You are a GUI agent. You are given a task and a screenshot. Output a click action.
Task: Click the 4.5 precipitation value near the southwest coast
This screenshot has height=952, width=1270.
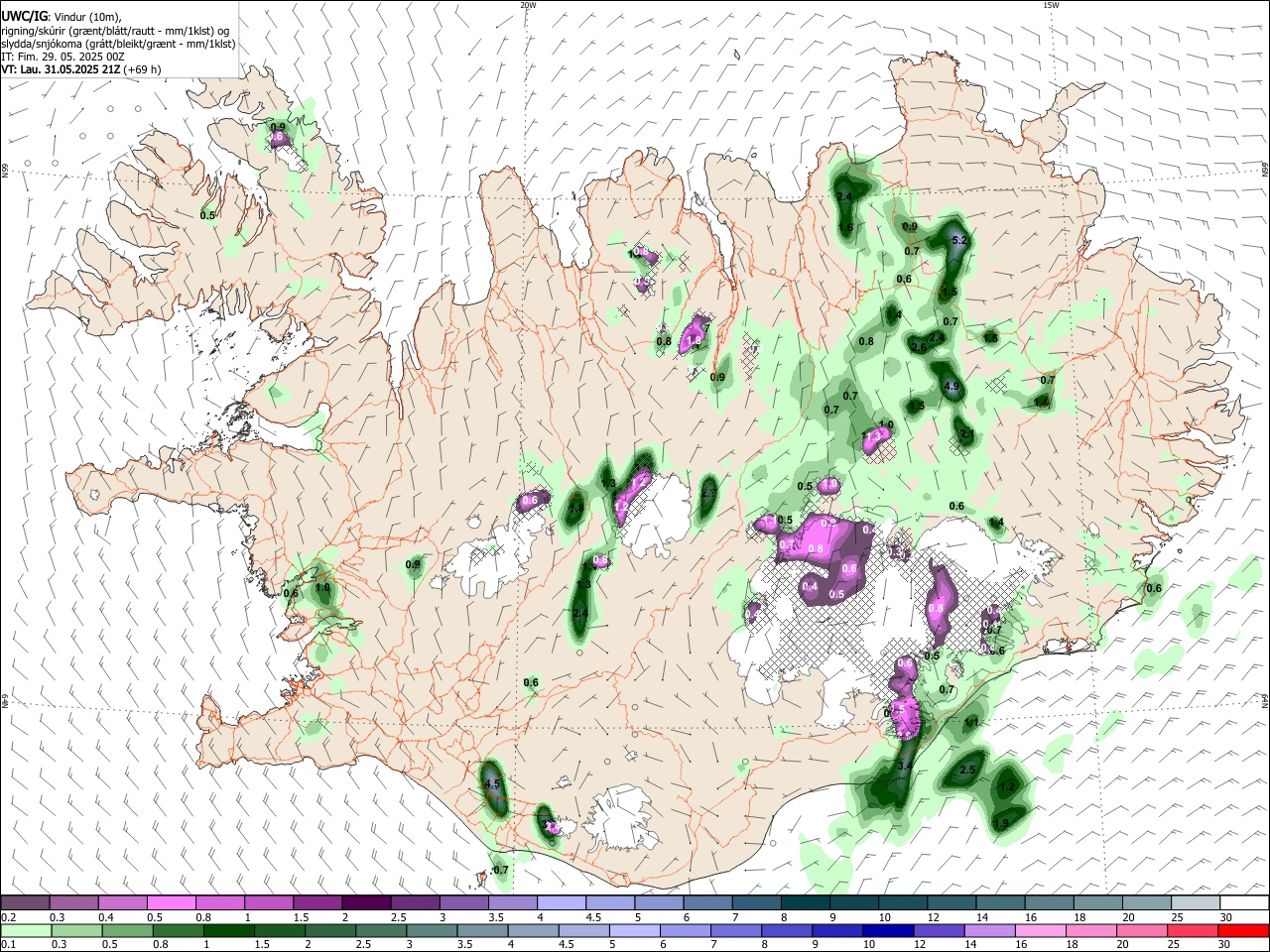pos(490,784)
